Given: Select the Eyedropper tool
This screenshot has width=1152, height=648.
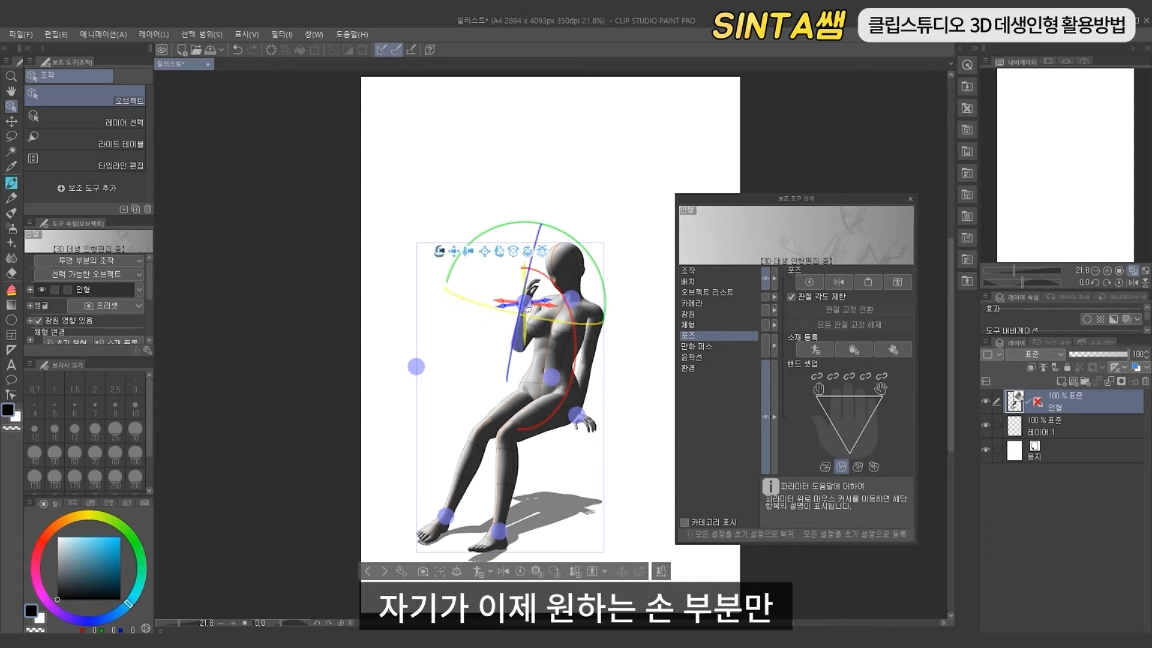Looking at the screenshot, I should click(x=11, y=167).
